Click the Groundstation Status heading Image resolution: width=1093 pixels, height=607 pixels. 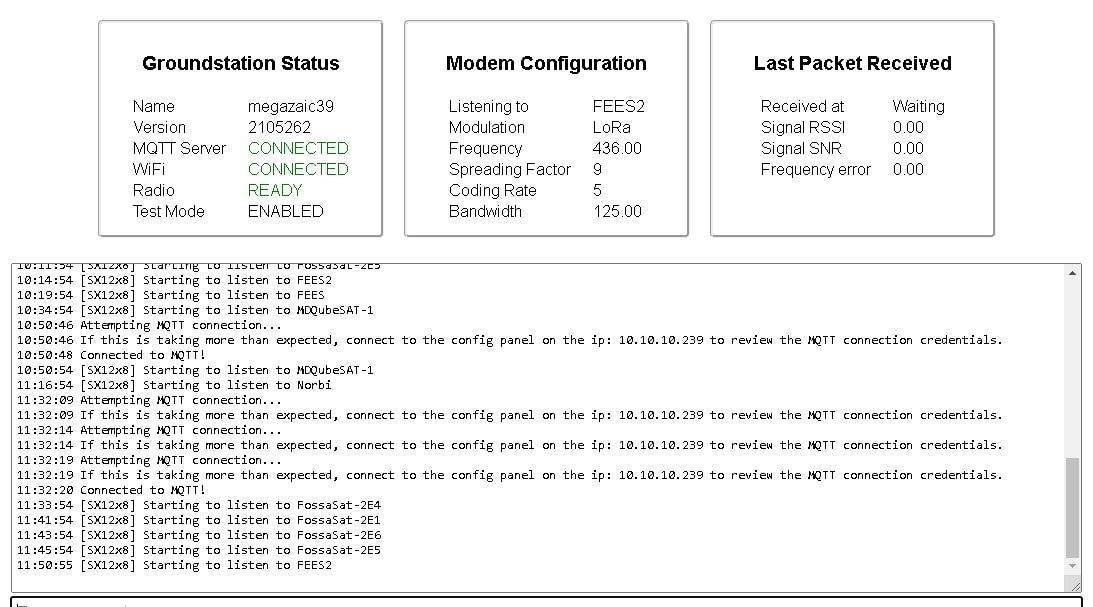pyautogui.click(x=240, y=63)
